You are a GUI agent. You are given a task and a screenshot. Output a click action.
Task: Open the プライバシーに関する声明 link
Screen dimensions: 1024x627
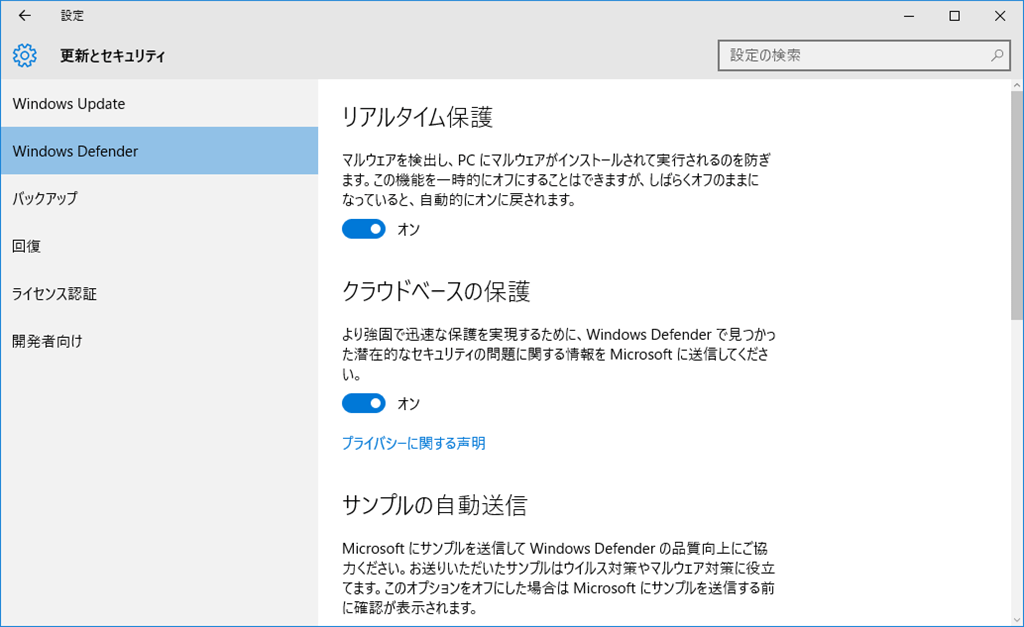tap(415, 443)
